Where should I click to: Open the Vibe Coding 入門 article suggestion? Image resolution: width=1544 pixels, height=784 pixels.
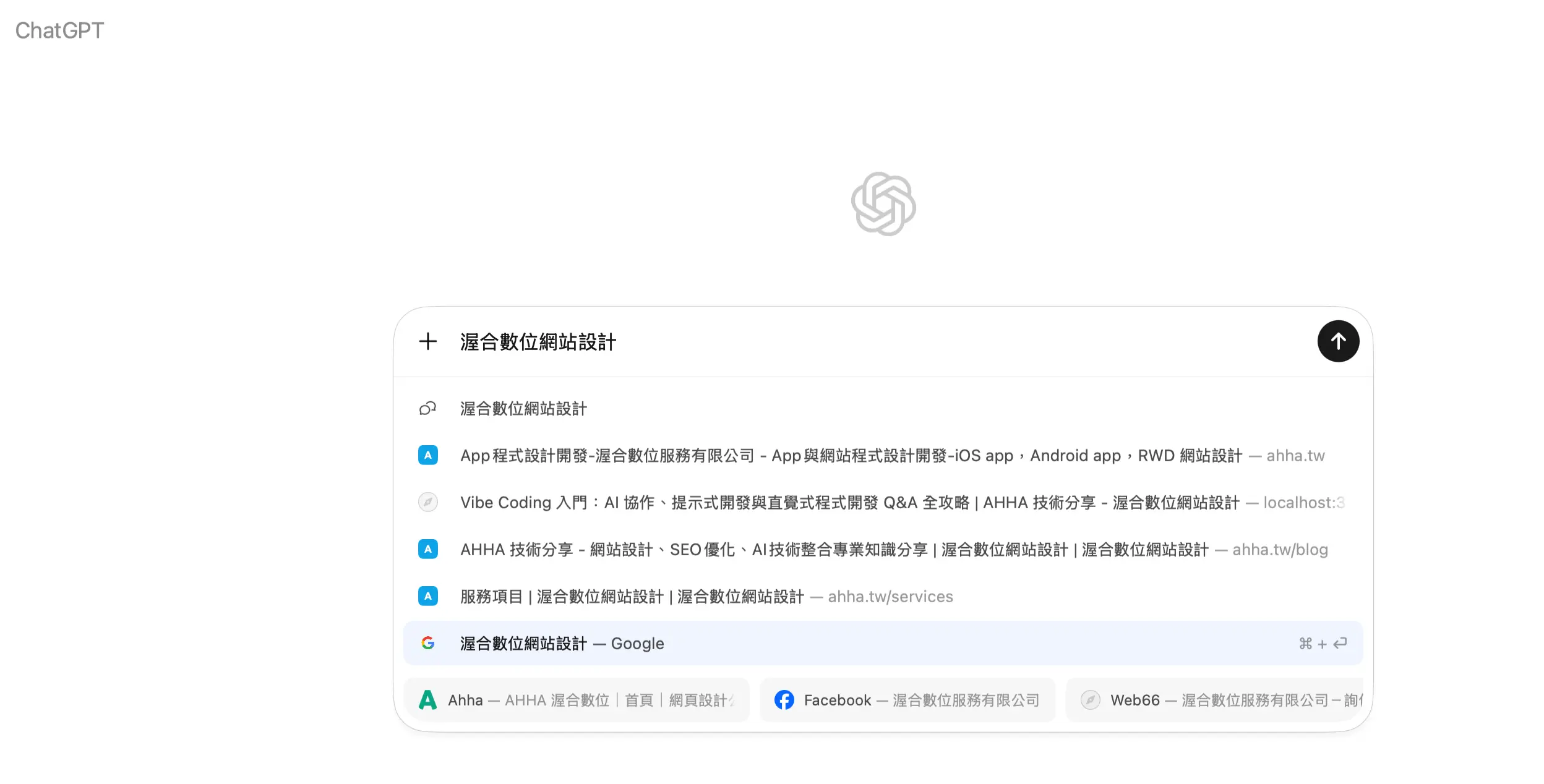pyautogui.click(x=804, y=502)
